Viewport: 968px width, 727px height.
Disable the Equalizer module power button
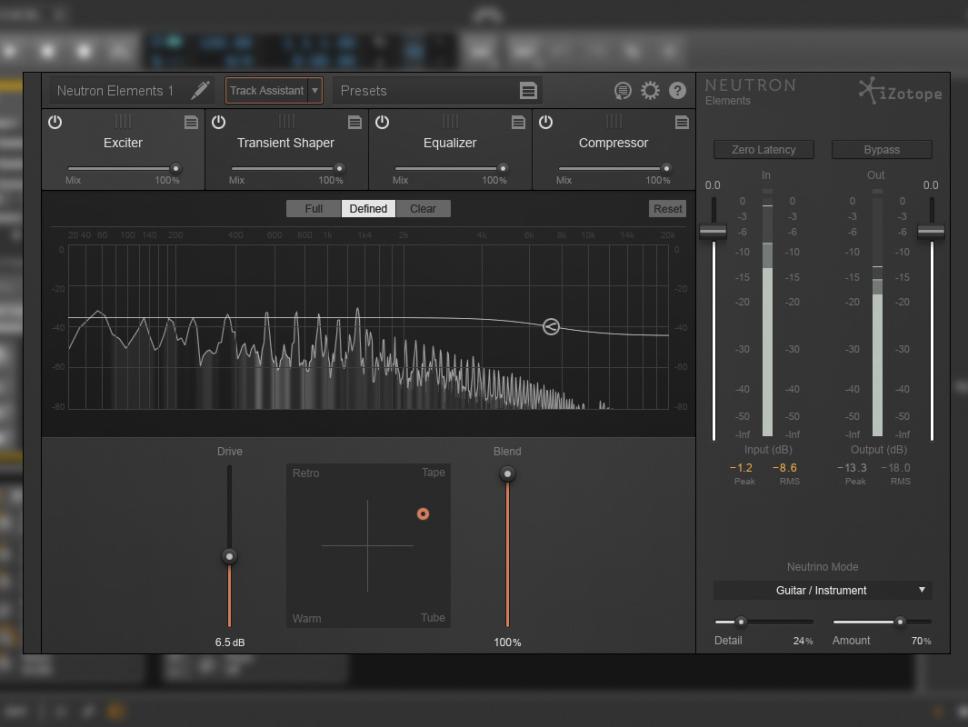(x=382, y=122)
